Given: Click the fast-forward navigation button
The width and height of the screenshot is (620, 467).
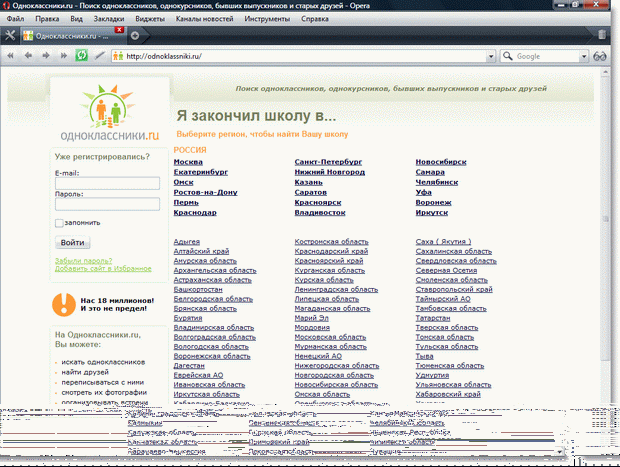Looking at the screenshot, I should [64, 56].
